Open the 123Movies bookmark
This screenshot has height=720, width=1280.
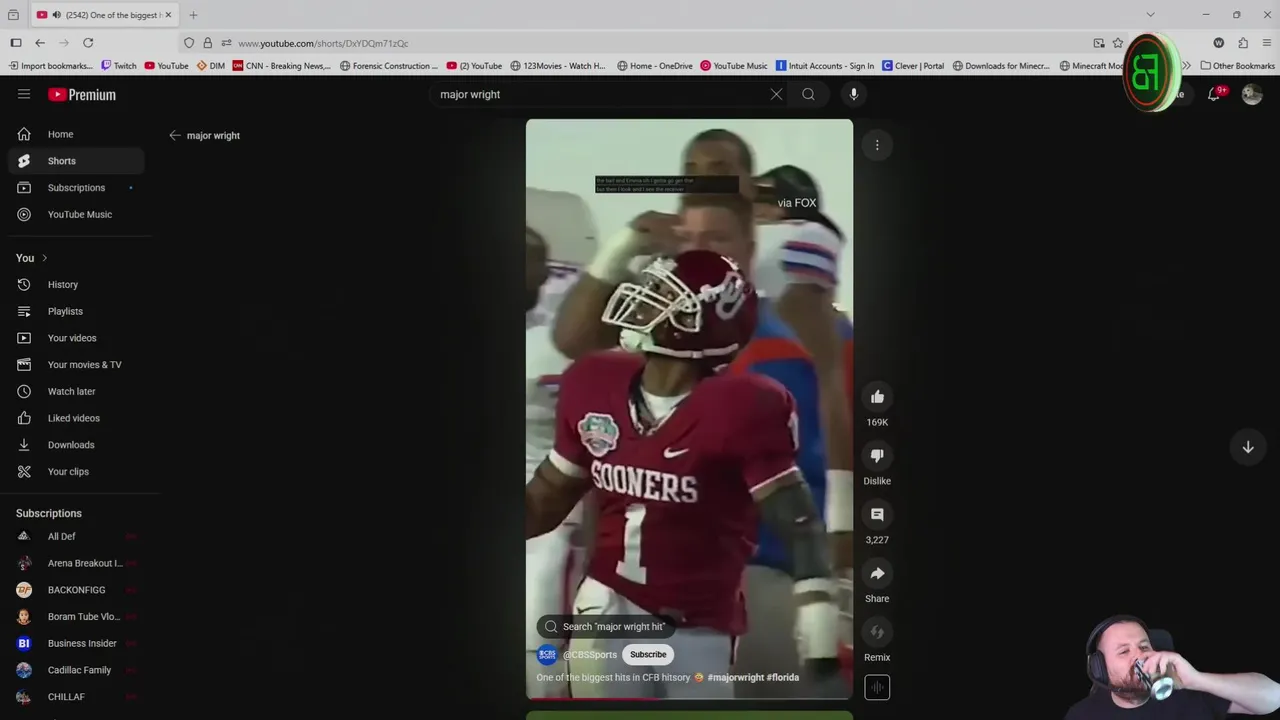pyautogui.click(x=558, y=66)
